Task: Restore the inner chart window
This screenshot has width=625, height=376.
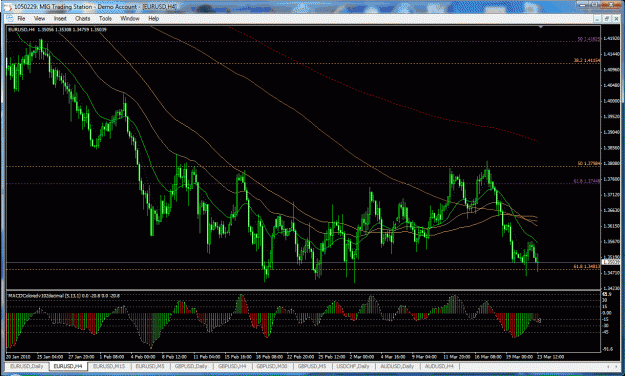Action: [607, 19]
